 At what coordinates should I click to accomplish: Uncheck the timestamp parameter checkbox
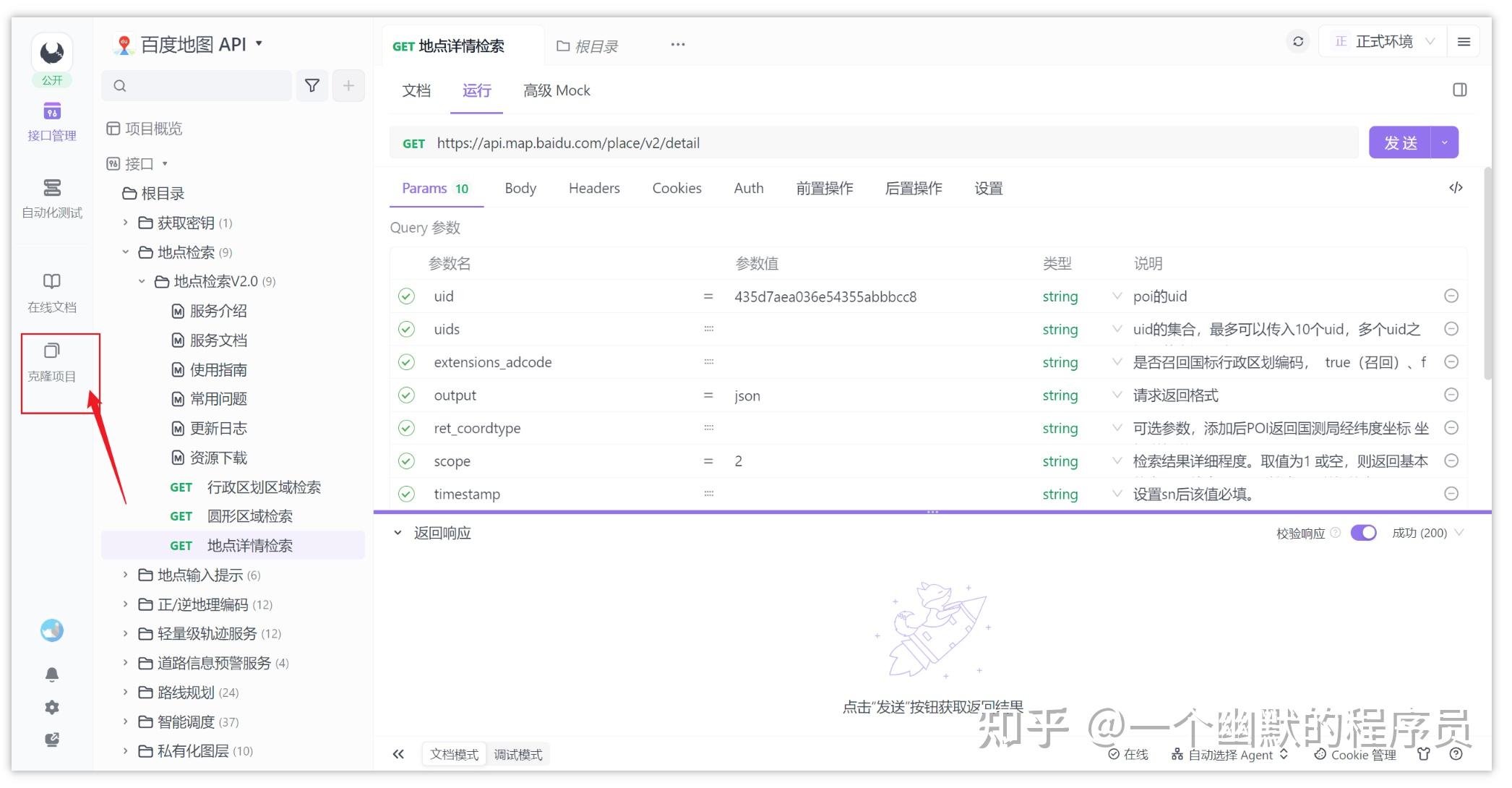[x=407, y=494]
